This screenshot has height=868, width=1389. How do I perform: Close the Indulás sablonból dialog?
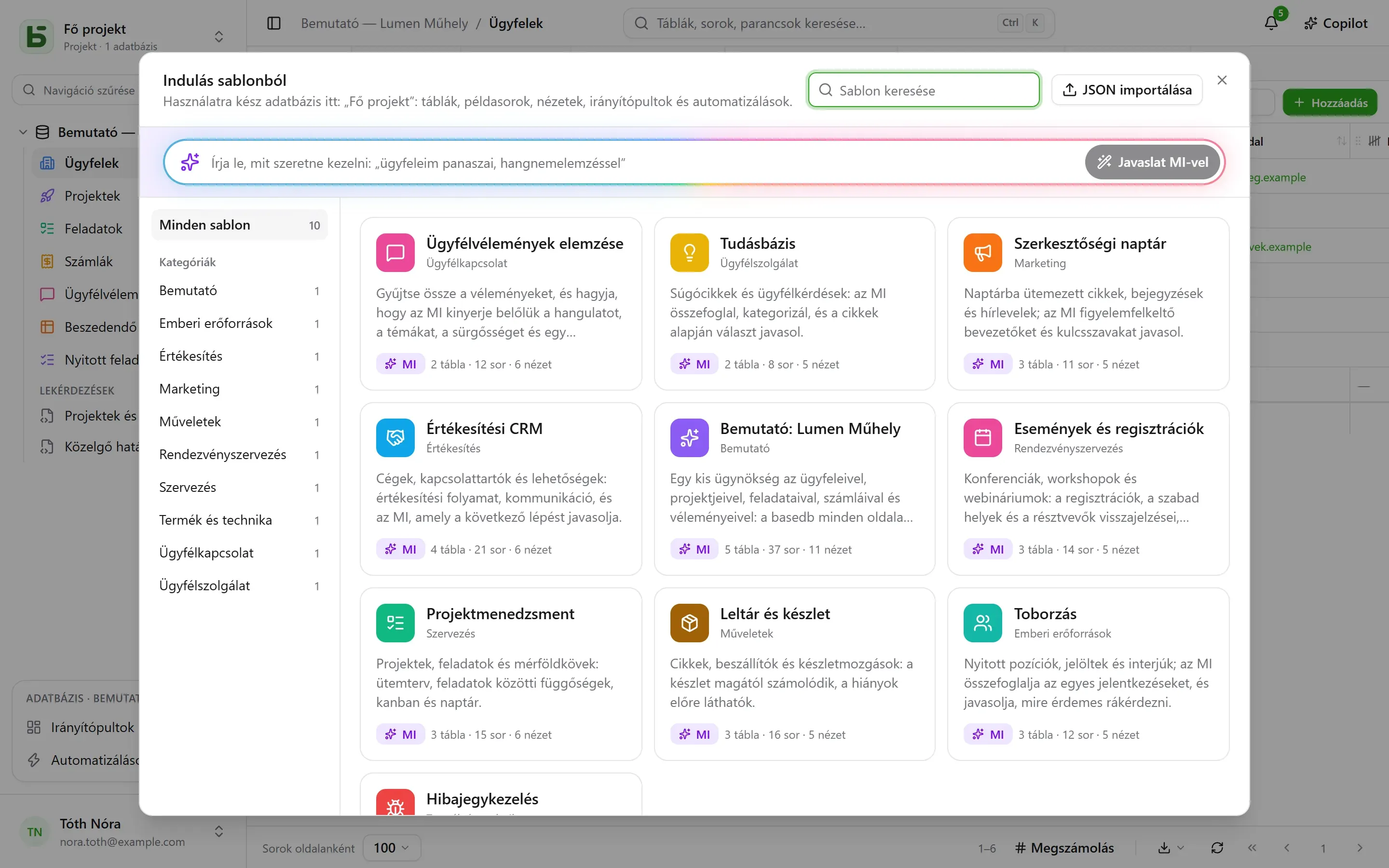1222,81
